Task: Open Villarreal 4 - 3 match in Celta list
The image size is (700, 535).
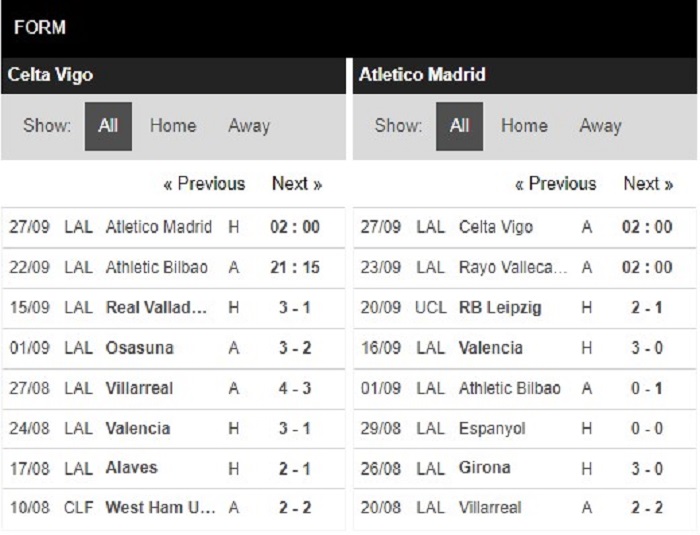Action: [x=173, y=388]
